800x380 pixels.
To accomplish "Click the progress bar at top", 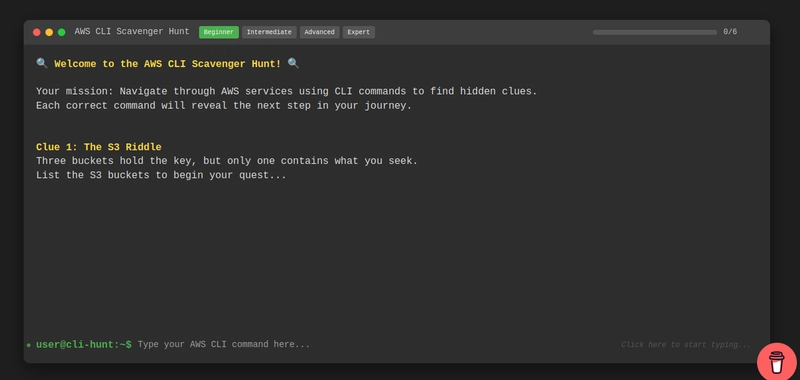I will coord(655,32).
